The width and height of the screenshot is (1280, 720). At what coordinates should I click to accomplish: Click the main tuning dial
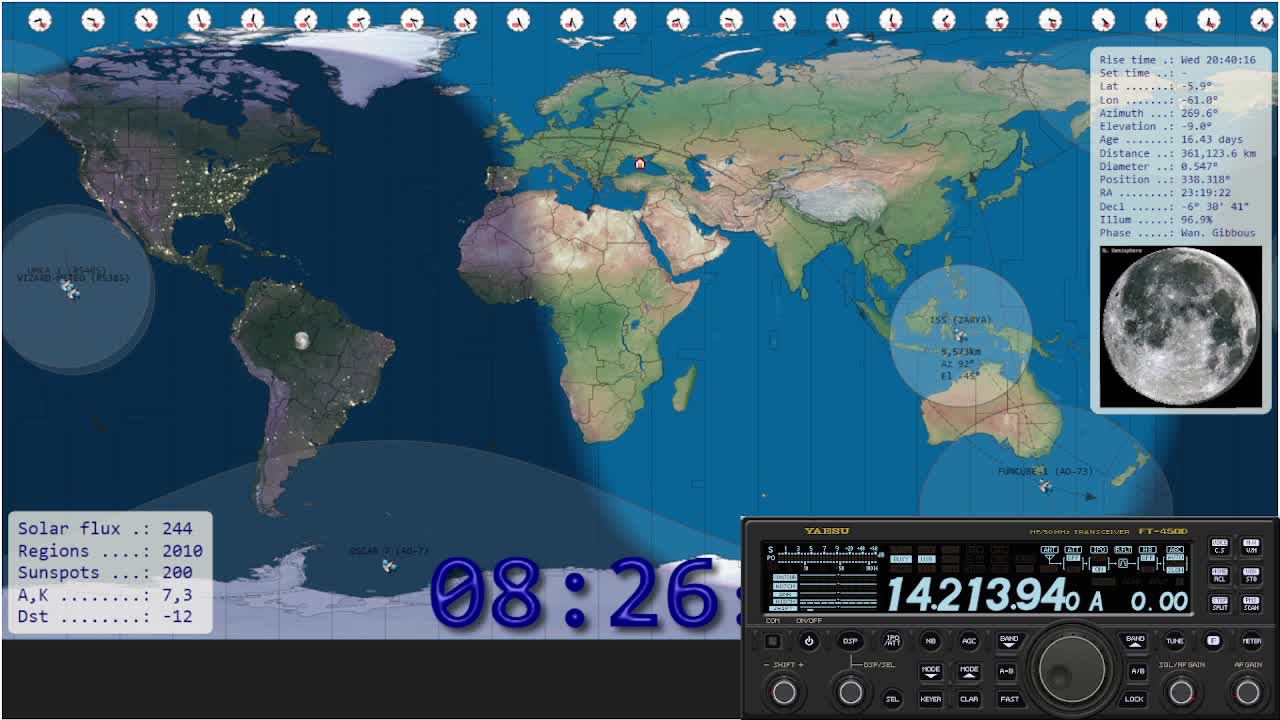(1072, 669)
